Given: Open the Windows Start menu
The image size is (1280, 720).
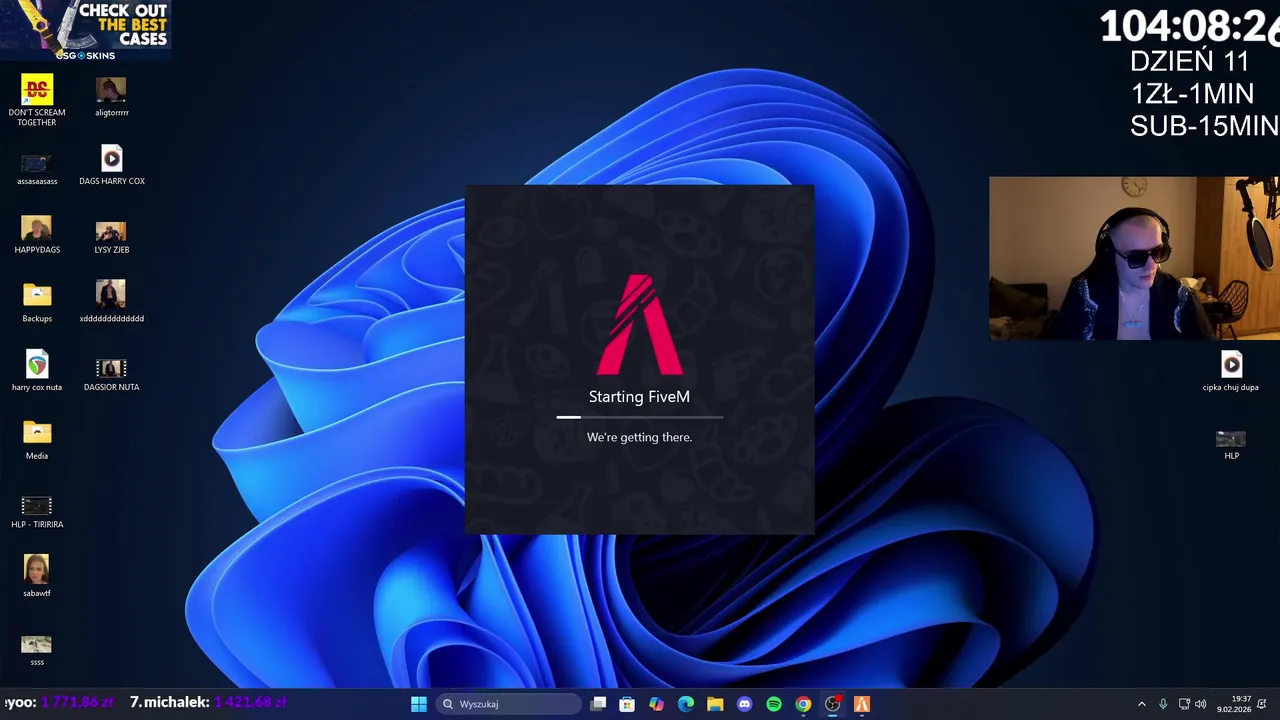Looking at the screenshot, I should (x=419, y=704).
